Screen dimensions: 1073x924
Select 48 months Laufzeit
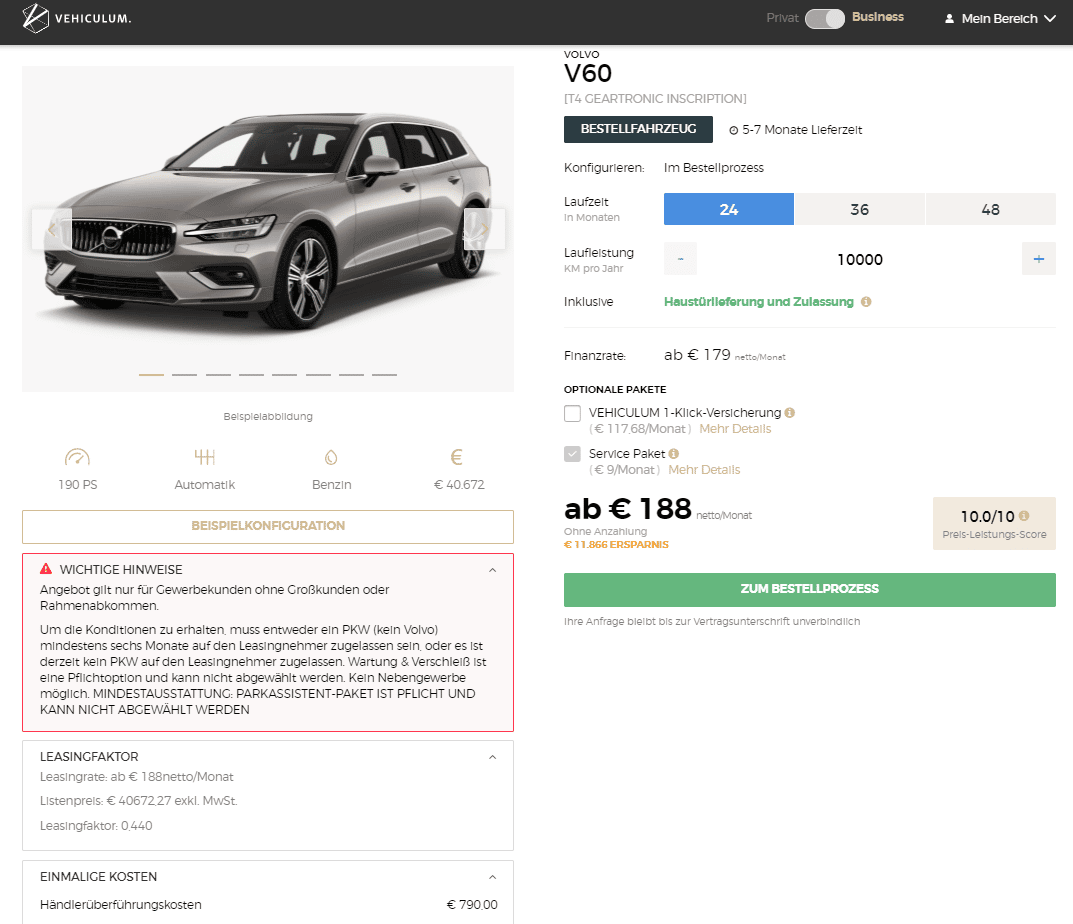coord(991,209)
